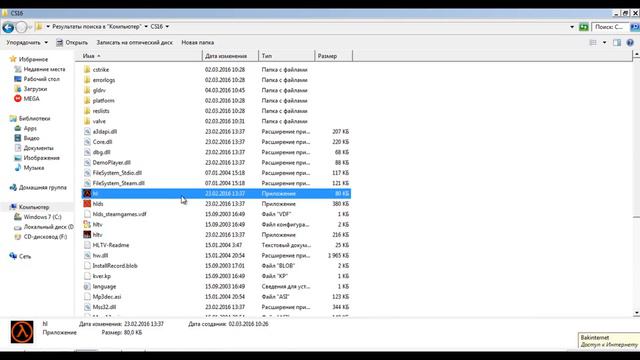Select Избранное in navigation pane
This screenshot has height=360, width=640.
click(29, 60)
